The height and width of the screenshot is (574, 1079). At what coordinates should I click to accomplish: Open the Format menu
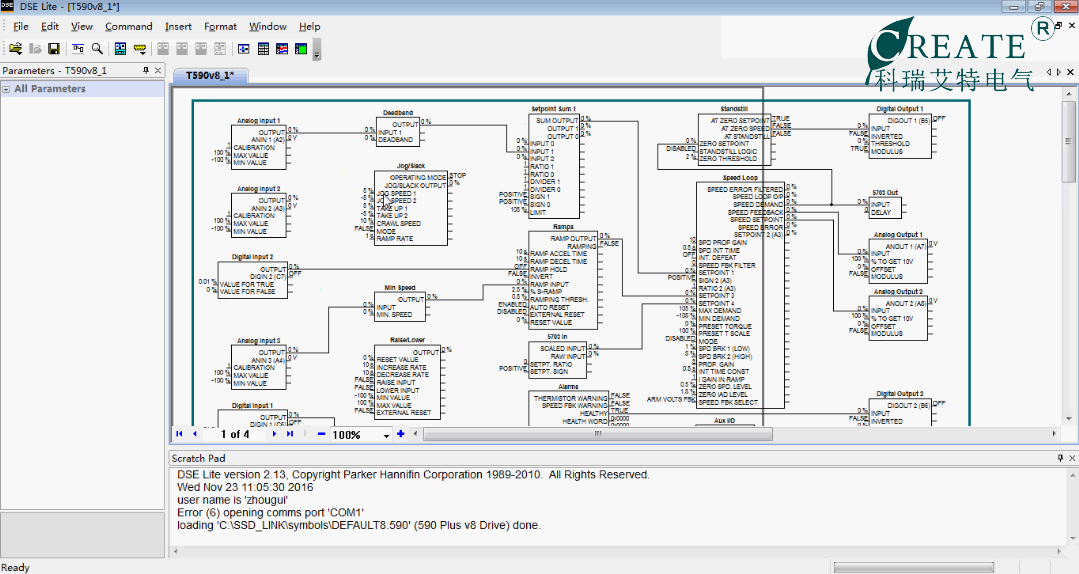220,26
